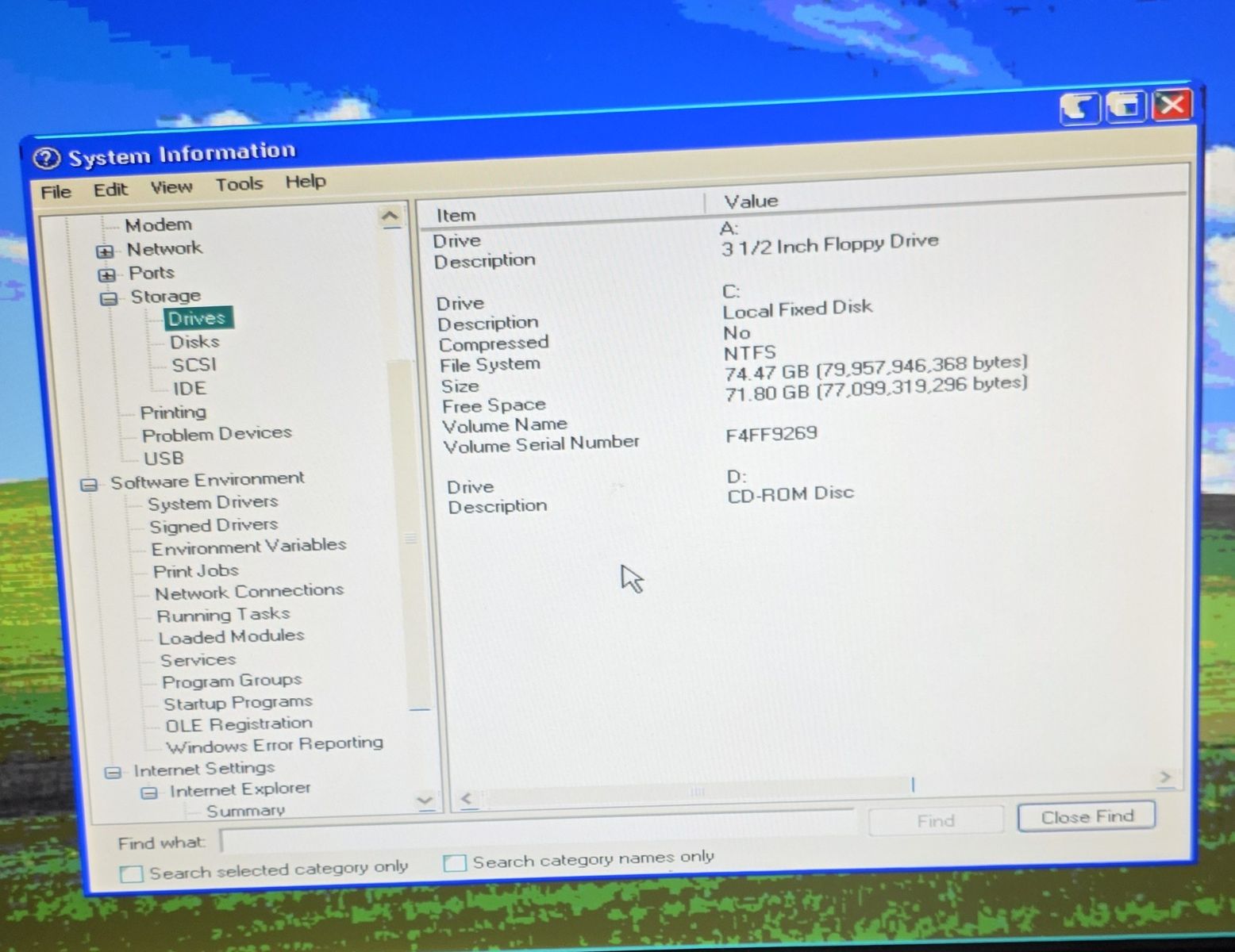Click the Close Find button
The width and height of the screenshot is (1235, 952).
1086,817
